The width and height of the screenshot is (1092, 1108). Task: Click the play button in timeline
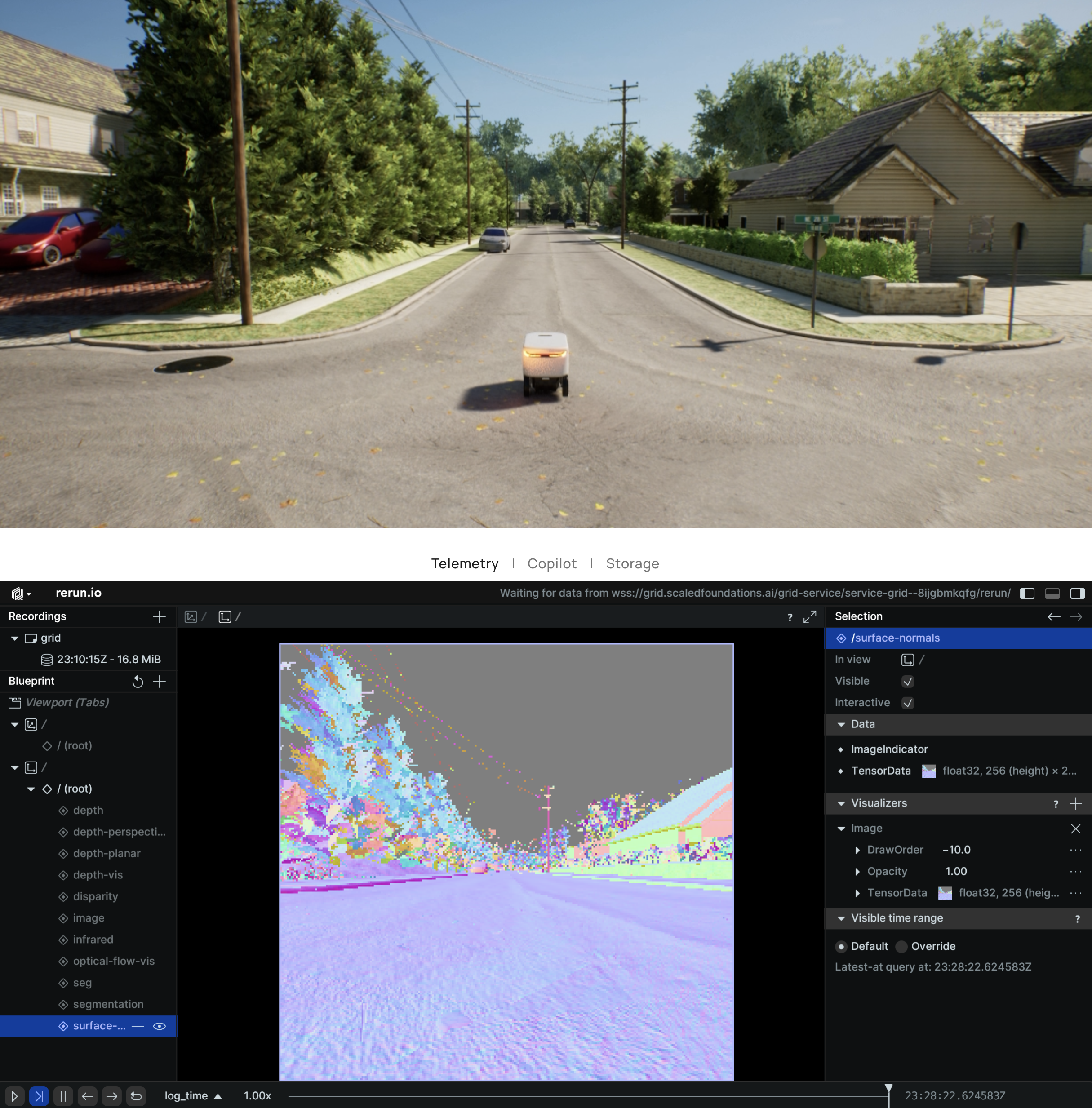(14, 1096)
